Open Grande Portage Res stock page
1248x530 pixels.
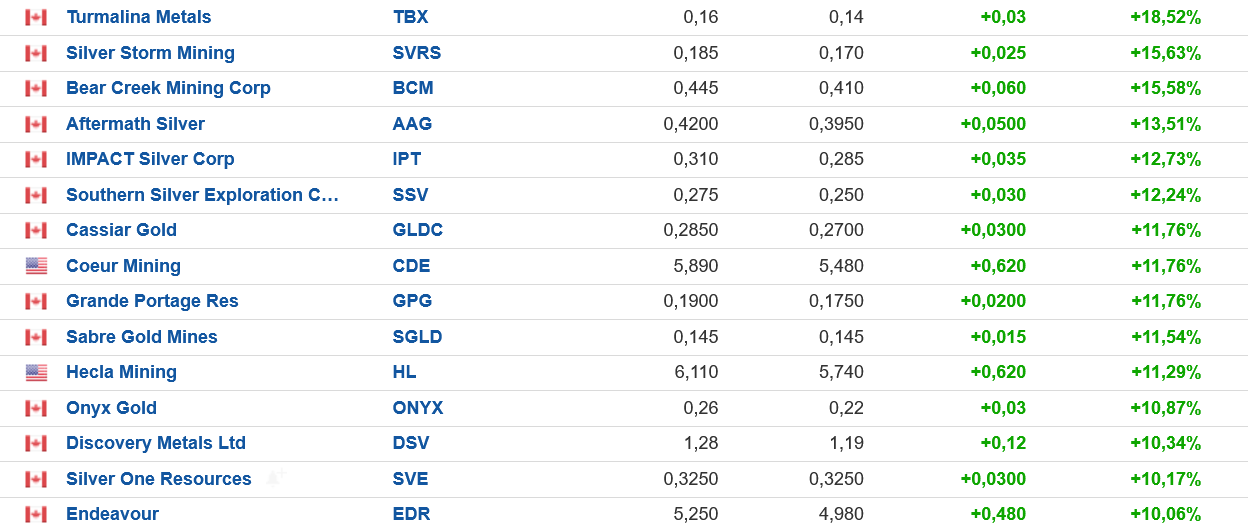coord(152,301)
